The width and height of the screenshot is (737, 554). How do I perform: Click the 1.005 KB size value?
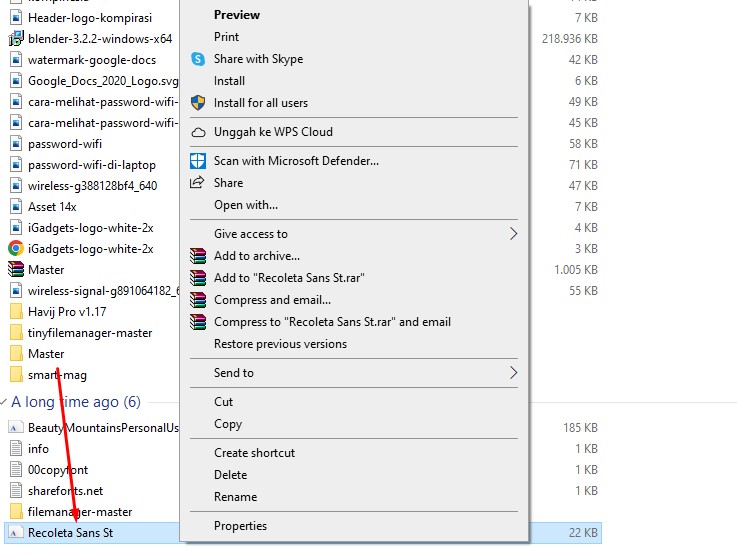click(x=576, y=270)
